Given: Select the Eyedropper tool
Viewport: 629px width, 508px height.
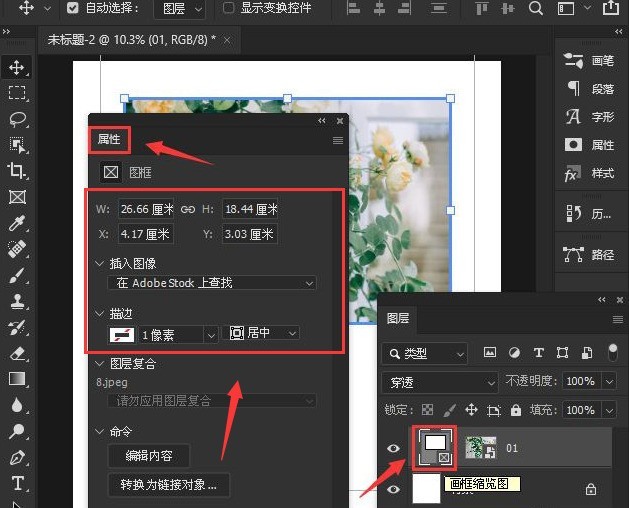Looking at the screenshot, I should (17, 223).
